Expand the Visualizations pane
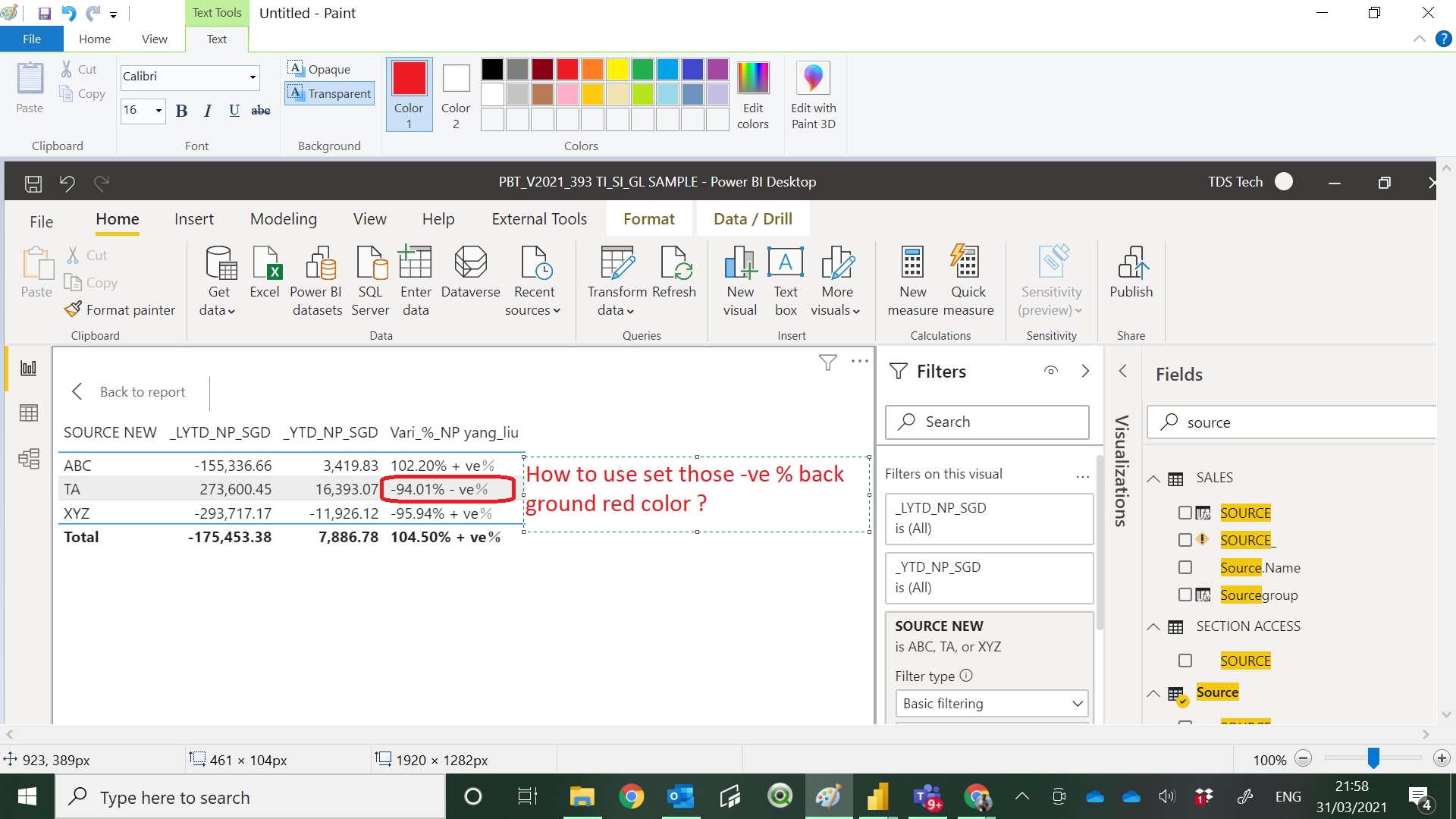The height and width of the screenshot is (819, 1456). 1123,371
